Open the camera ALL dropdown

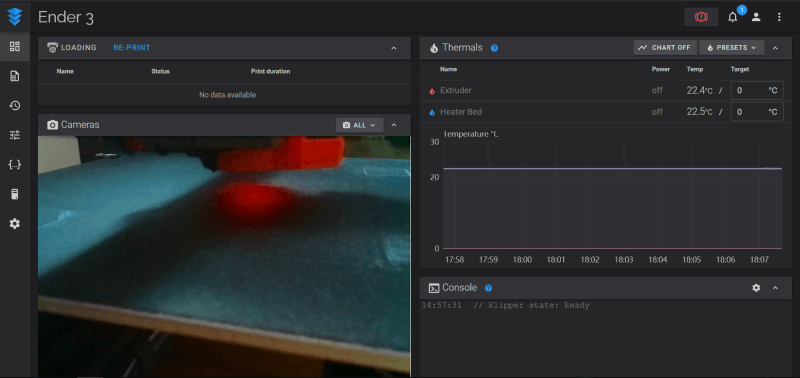click(360, 125)
